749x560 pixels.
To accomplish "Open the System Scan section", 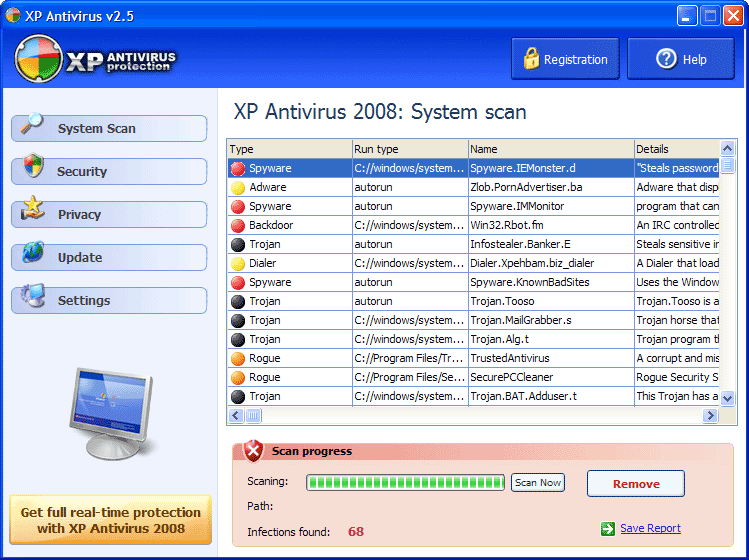I will point(109,129).
